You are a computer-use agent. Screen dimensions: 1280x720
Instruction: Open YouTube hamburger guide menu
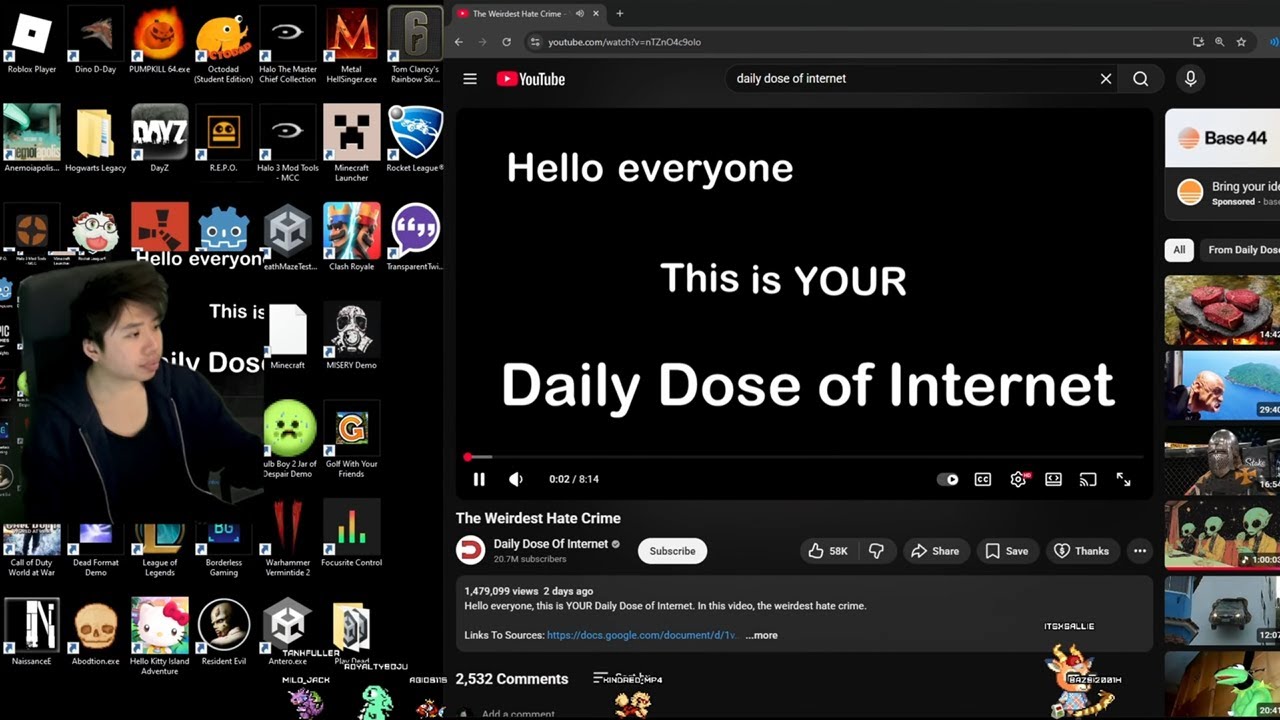(470, 79)
